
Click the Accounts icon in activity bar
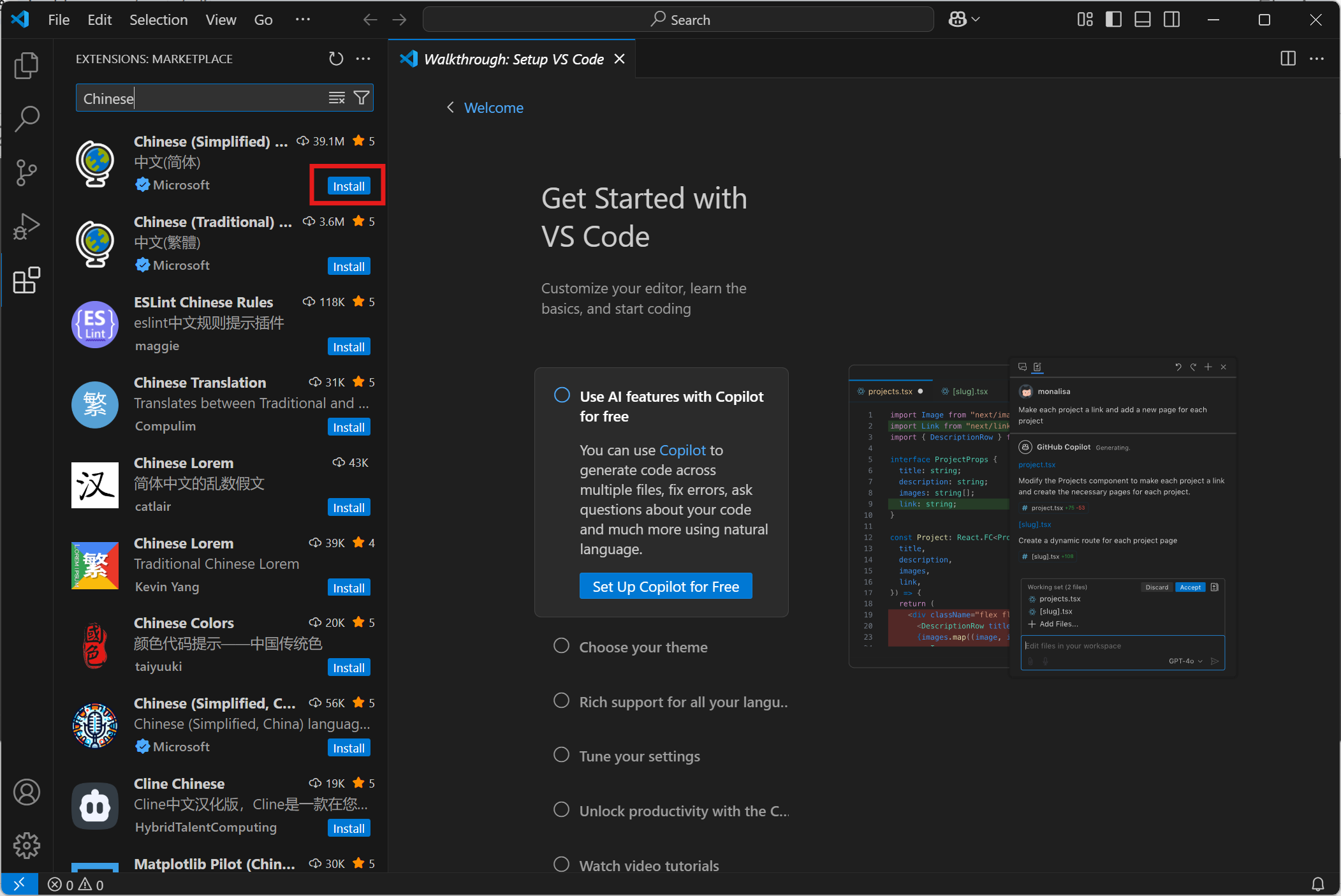[26, 792]
